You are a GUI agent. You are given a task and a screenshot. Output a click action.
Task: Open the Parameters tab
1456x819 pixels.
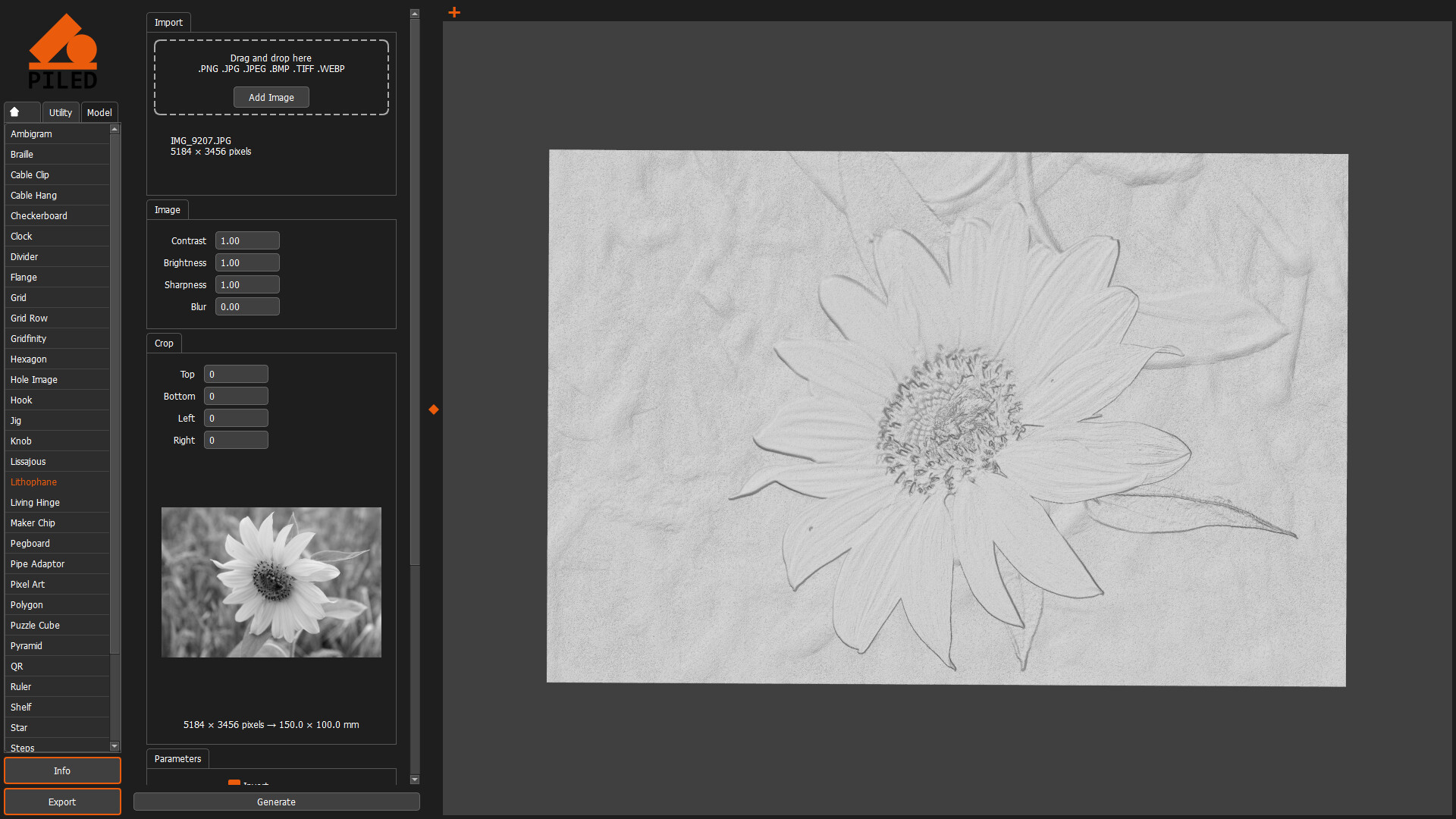point(177,758)
